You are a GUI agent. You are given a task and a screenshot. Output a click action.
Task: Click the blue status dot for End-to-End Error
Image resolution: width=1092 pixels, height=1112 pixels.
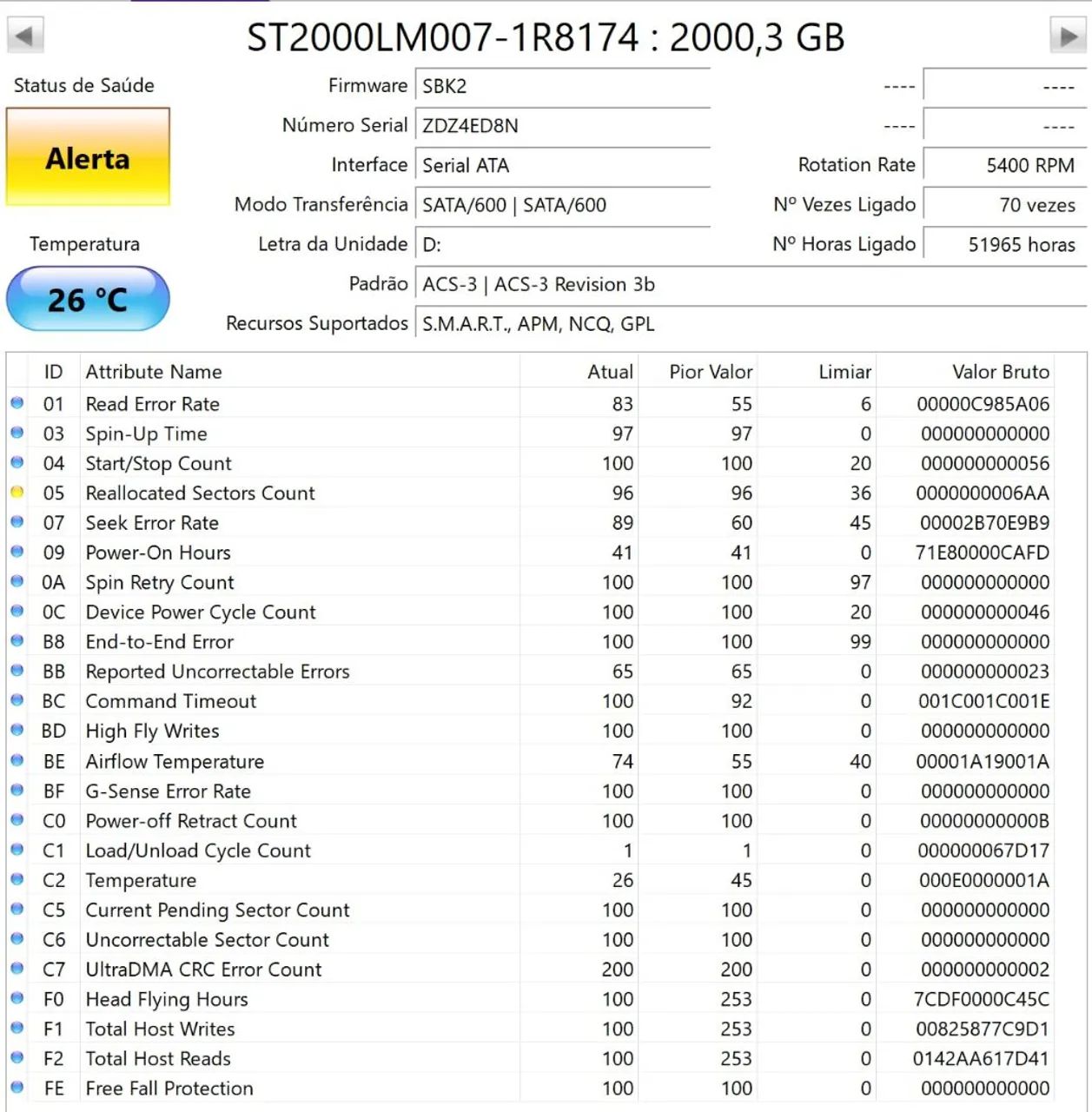[17, 641]
